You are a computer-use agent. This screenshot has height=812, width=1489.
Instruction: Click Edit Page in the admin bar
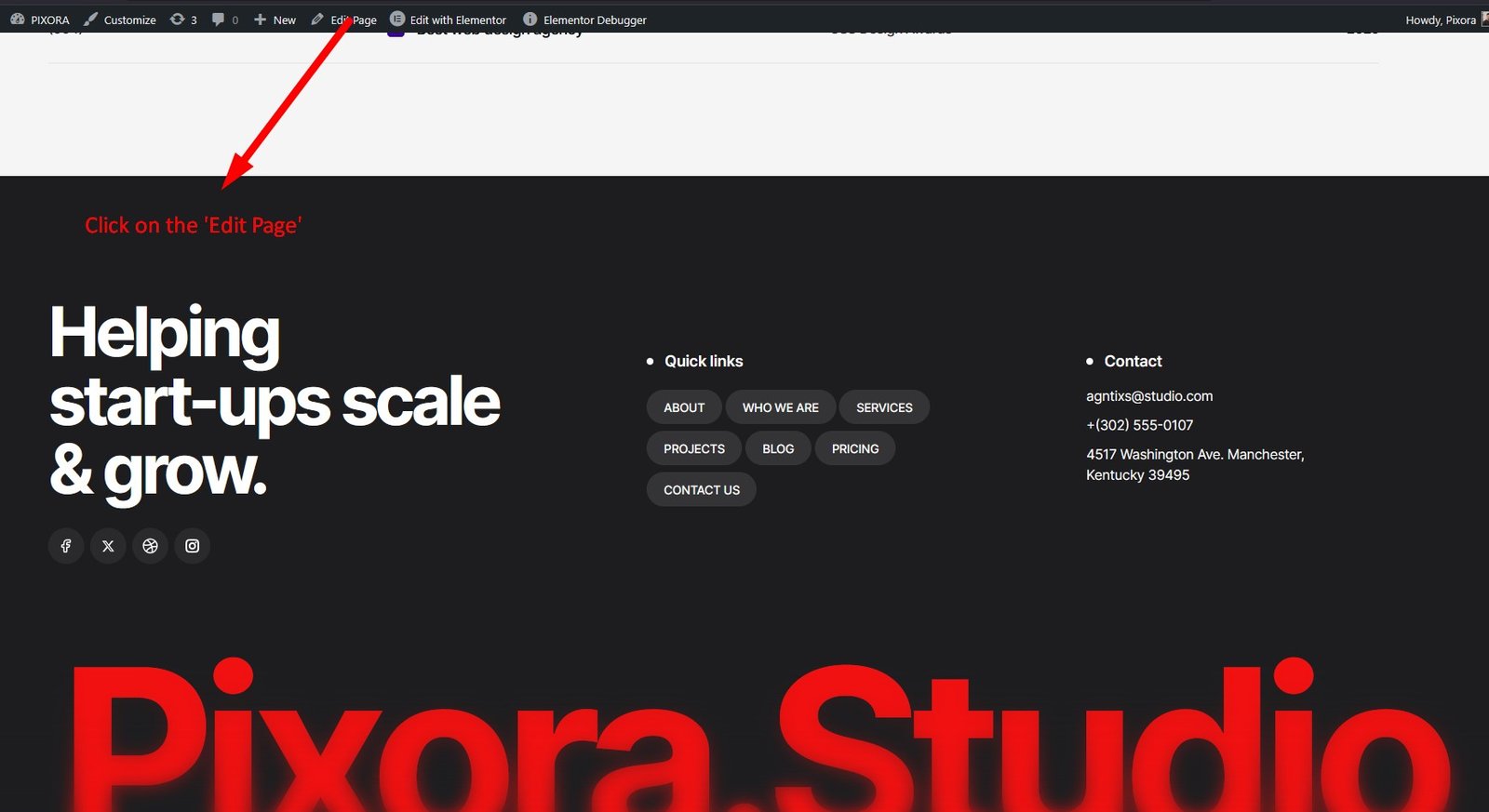coord(344,20)
